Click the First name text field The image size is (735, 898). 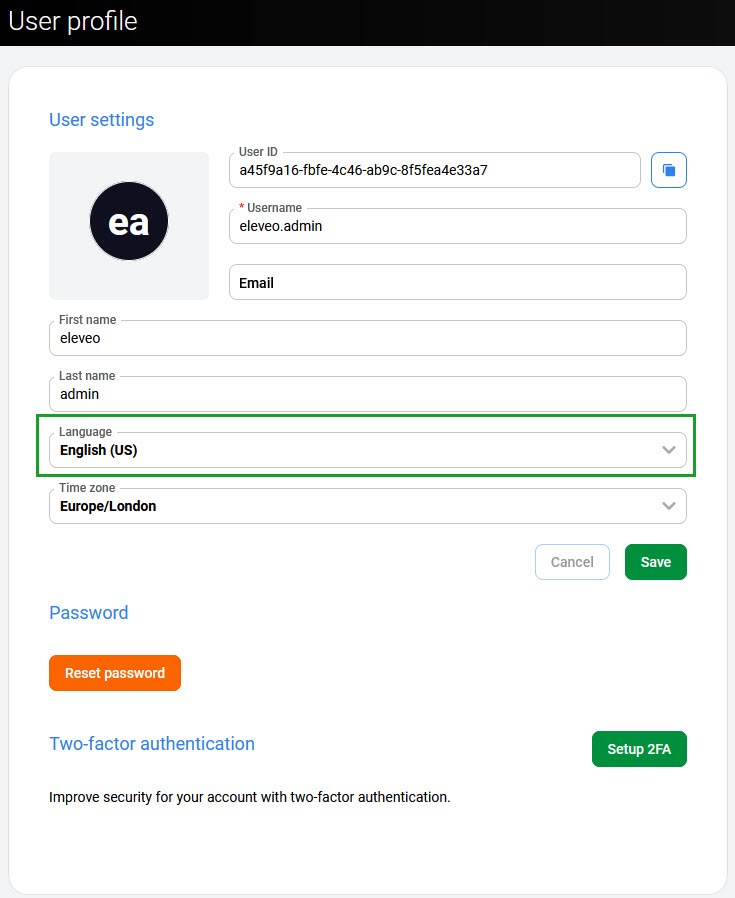[367, 339]
